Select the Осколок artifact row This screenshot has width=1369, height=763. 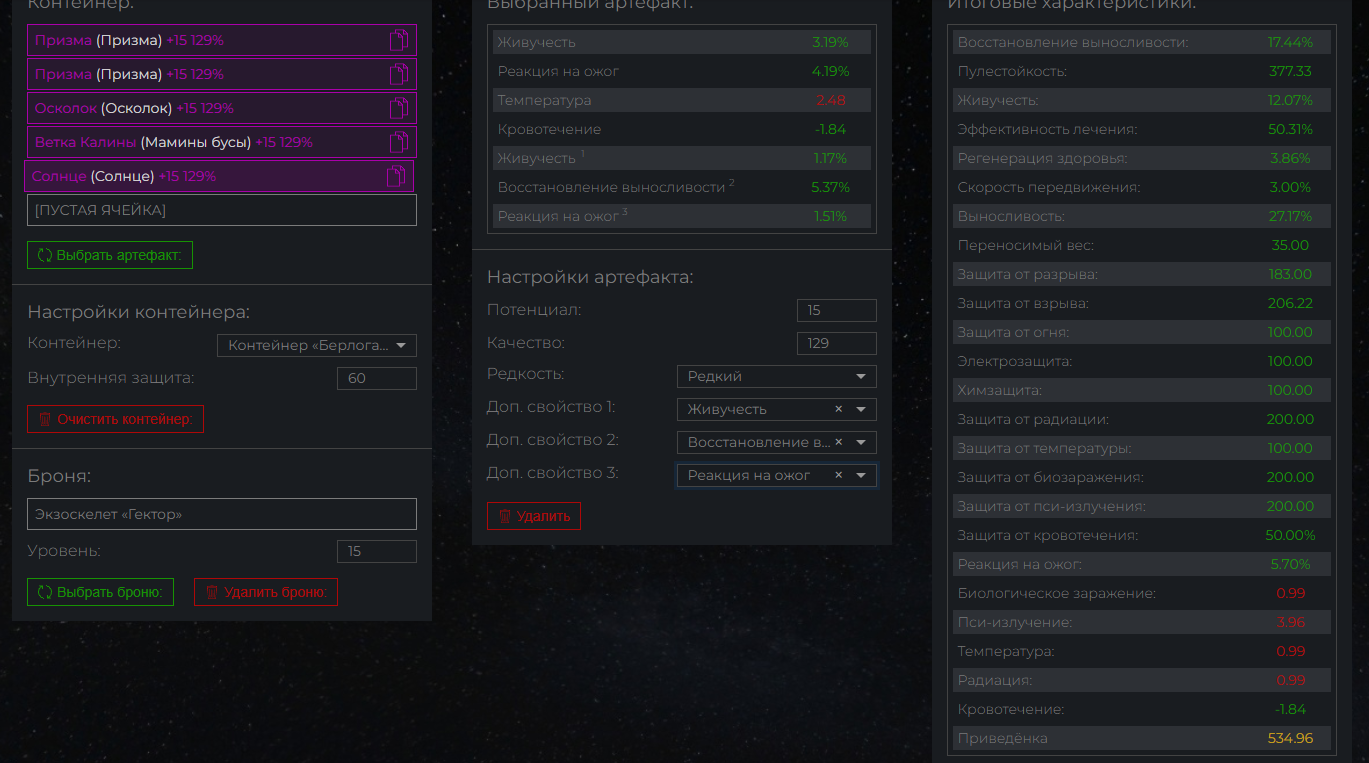pos(222,108)
